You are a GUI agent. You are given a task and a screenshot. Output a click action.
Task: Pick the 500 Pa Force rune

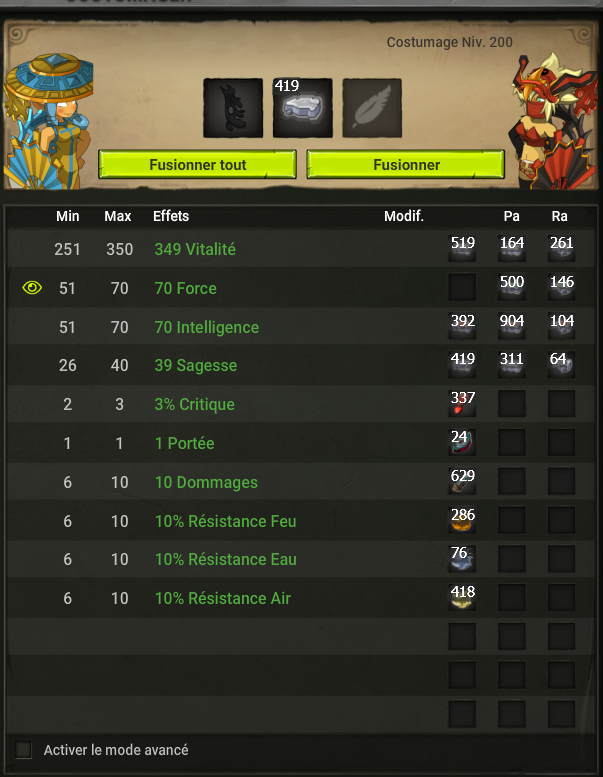click(x=512, y=287)
